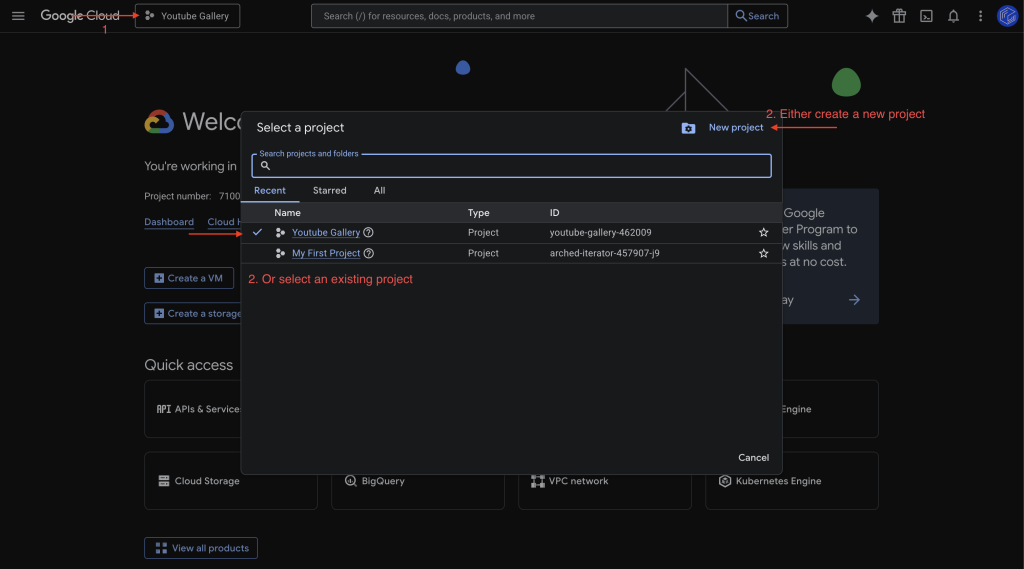Open the notifications bell
The image size is (1024, 569).
point(954,16)
